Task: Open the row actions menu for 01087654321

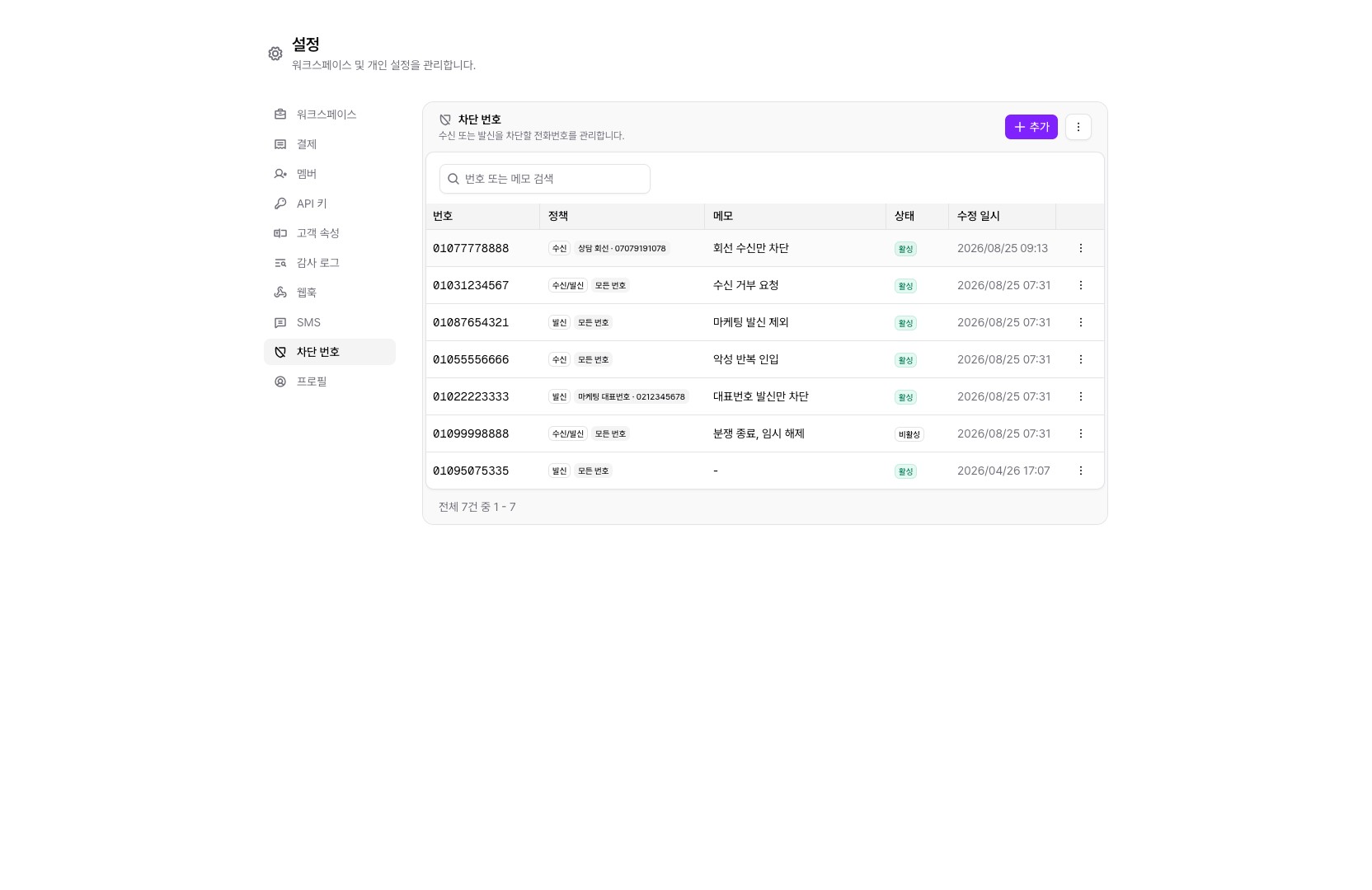Action: [x=1081, y=322]
